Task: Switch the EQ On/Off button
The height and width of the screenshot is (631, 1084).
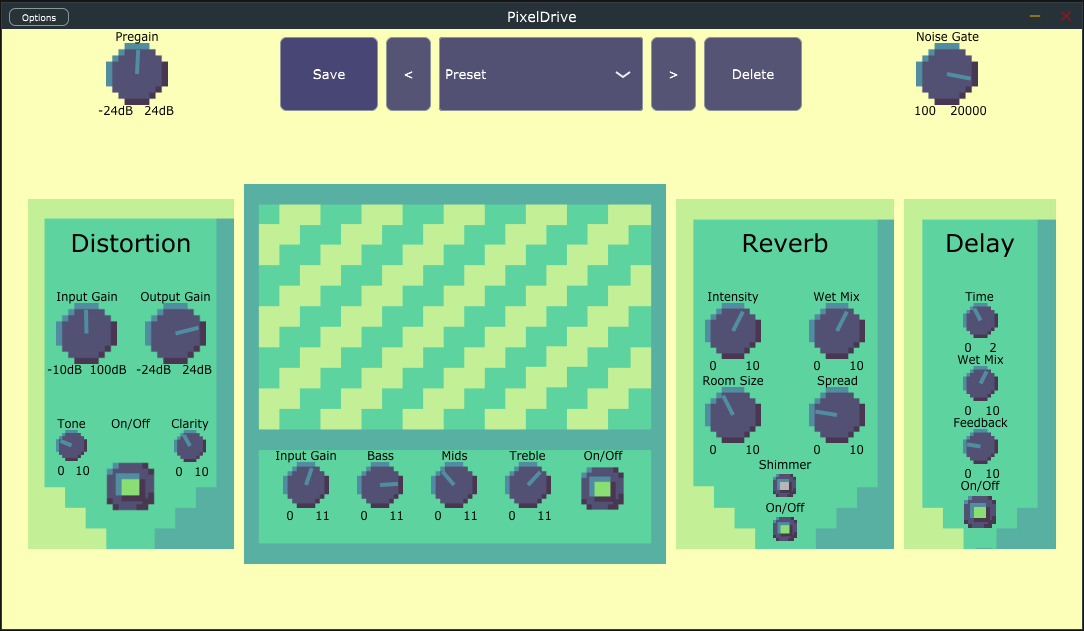Action: [x=603, y=487]
